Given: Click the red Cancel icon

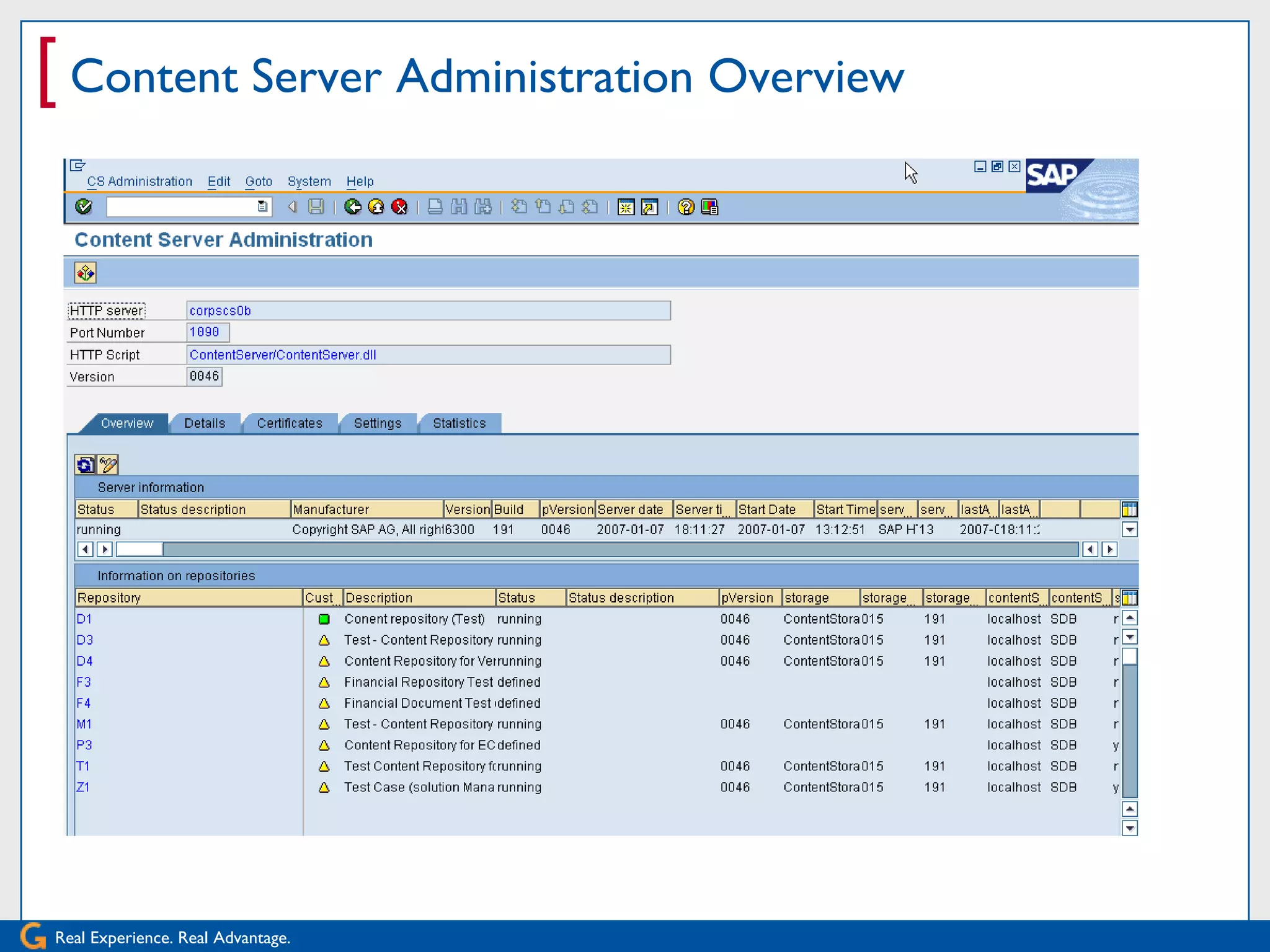Looking at the screenshot, I should (400, 206).
